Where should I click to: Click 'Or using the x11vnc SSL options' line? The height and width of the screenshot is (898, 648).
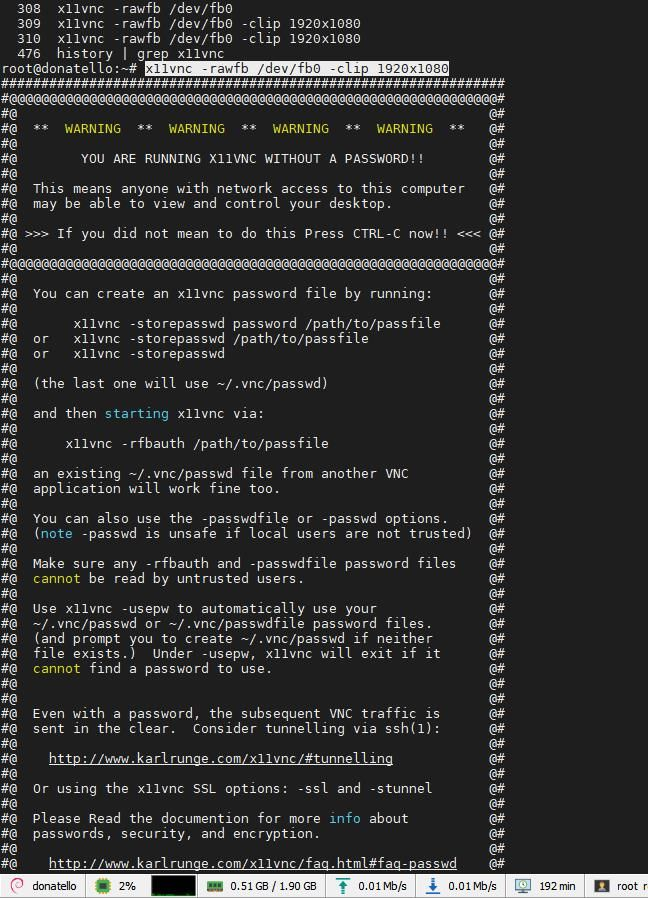pos(232,789)
